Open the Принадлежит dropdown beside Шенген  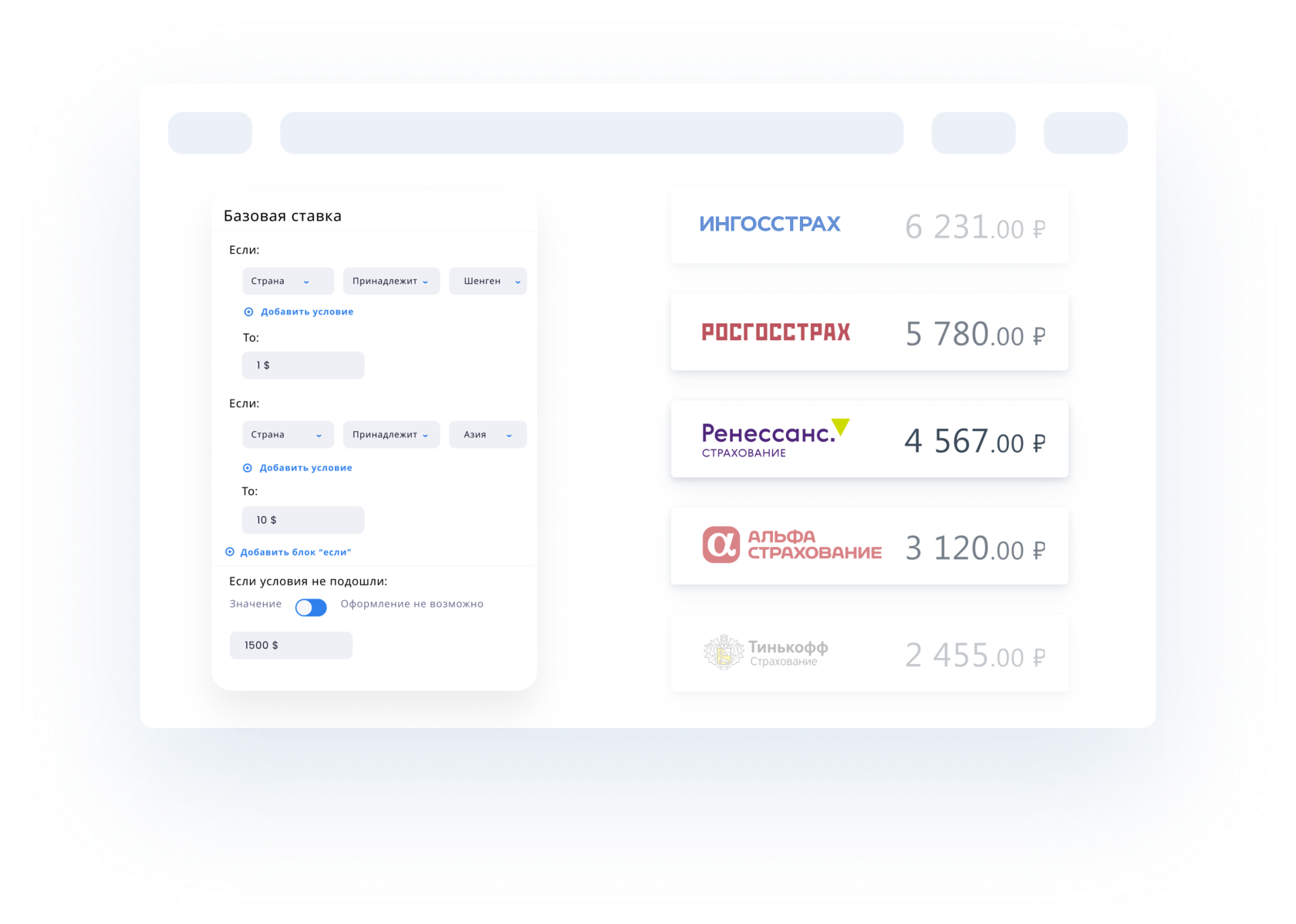[391, 281]
